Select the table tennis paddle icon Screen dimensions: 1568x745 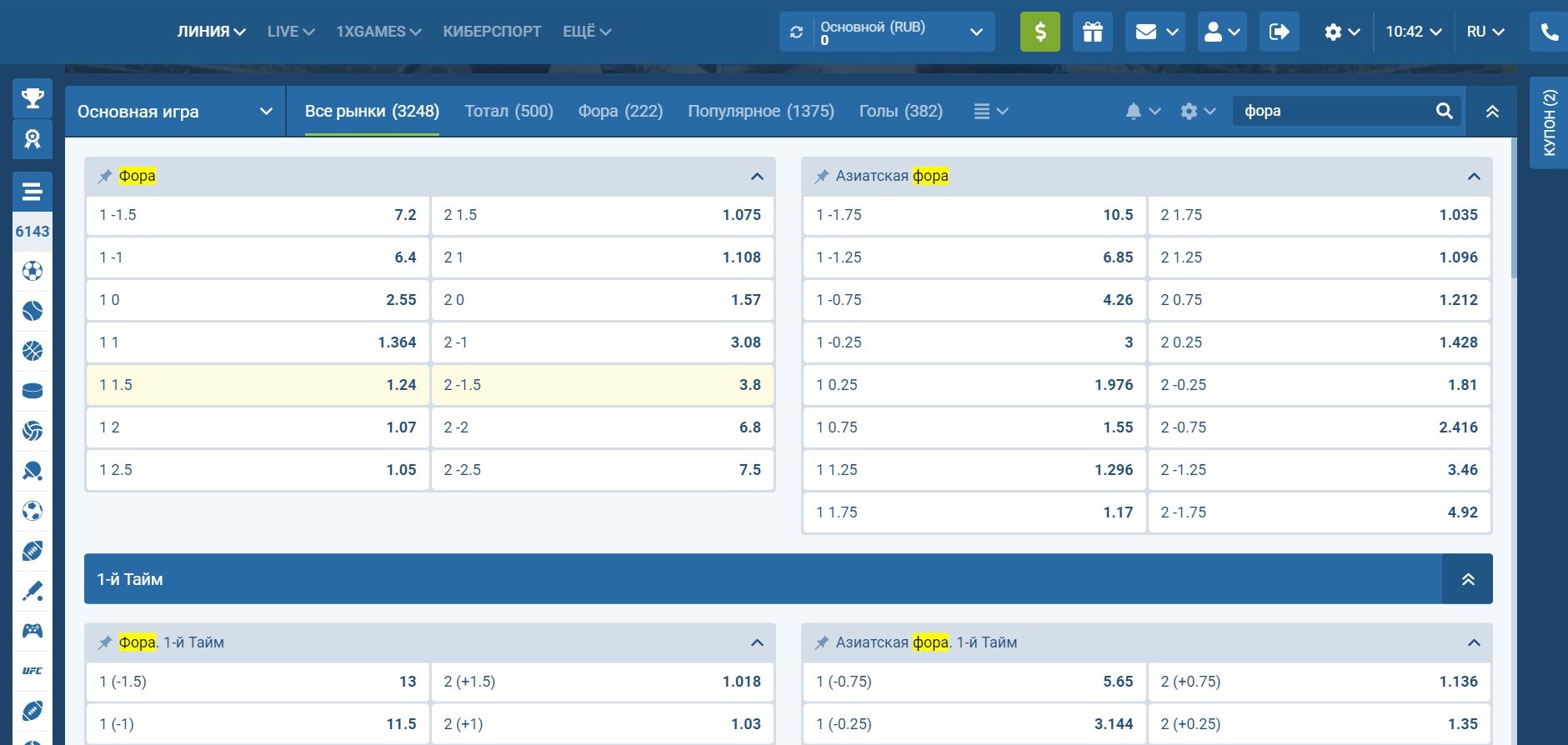point(33,471)
